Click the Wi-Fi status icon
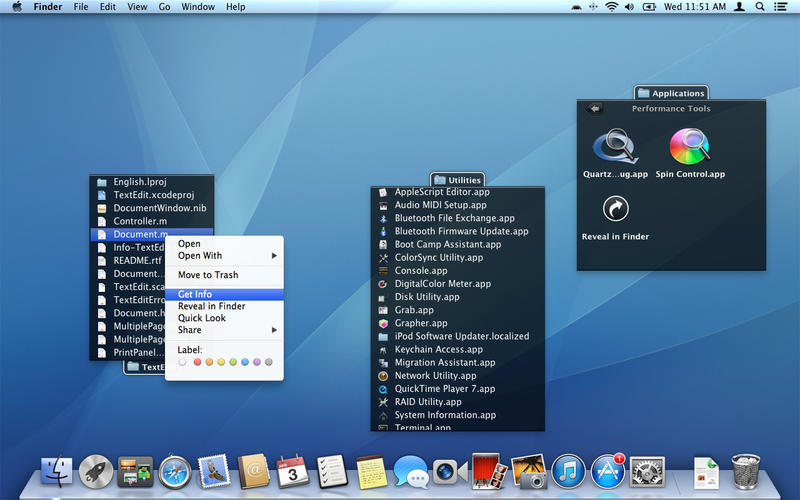 click(611, 7)
